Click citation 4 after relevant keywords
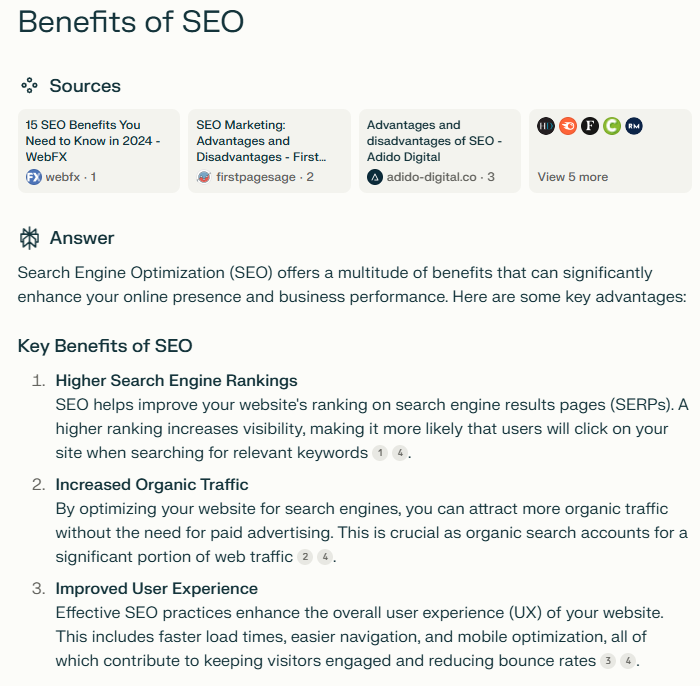The width and height of the screenshot is (700, 686). pyautogui.click(x=400, y=453)
